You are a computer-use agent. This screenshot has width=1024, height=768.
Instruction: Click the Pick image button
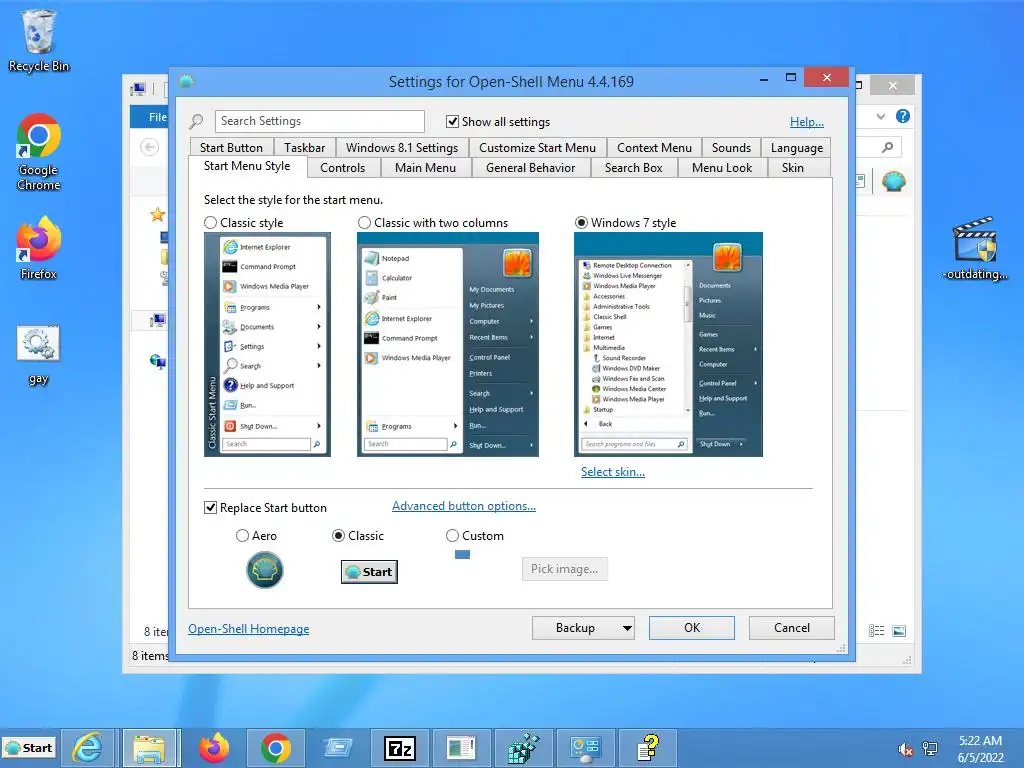tap(564, 569)
